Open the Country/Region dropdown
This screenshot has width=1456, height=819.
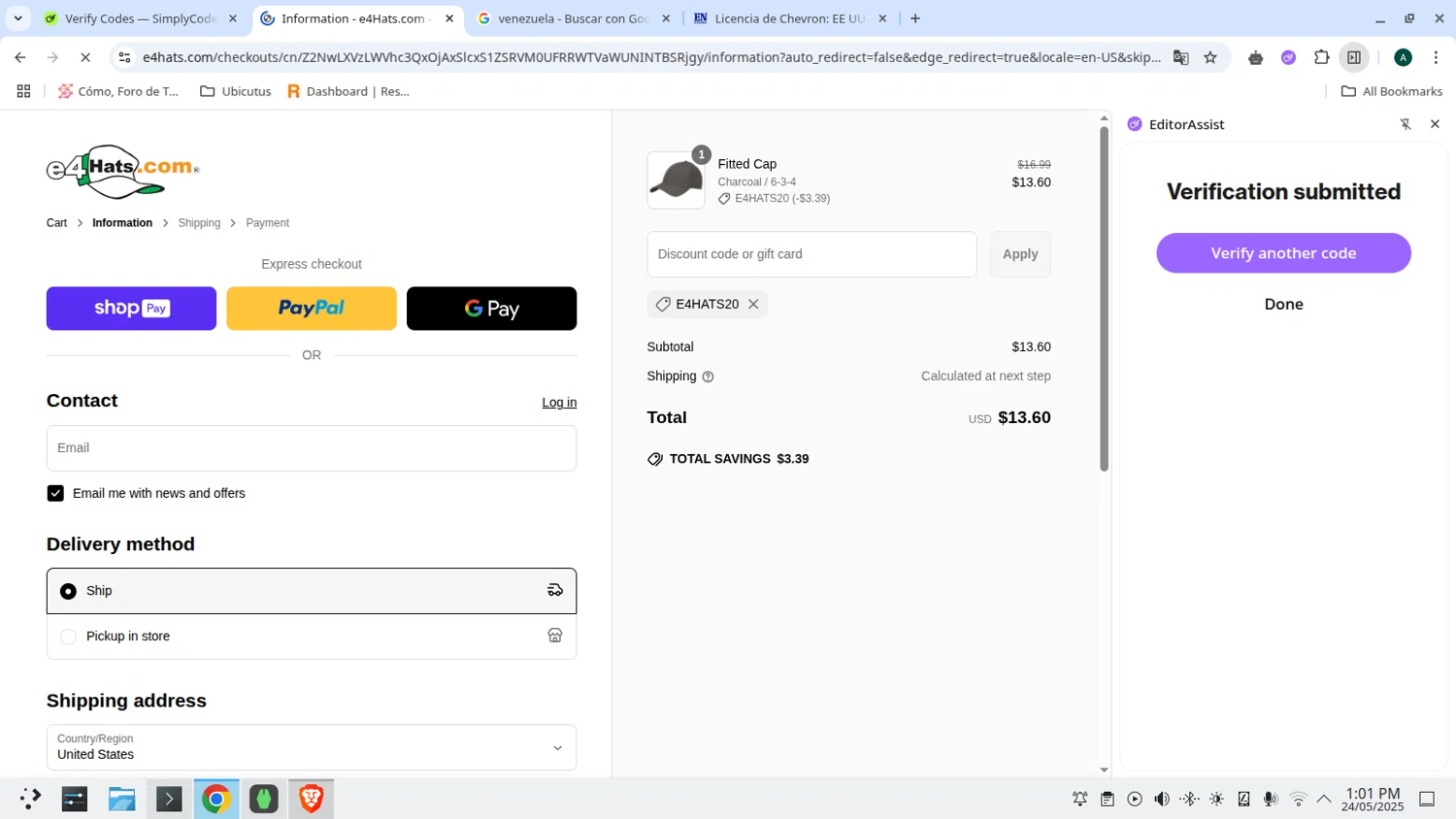[x=312, y=747]
